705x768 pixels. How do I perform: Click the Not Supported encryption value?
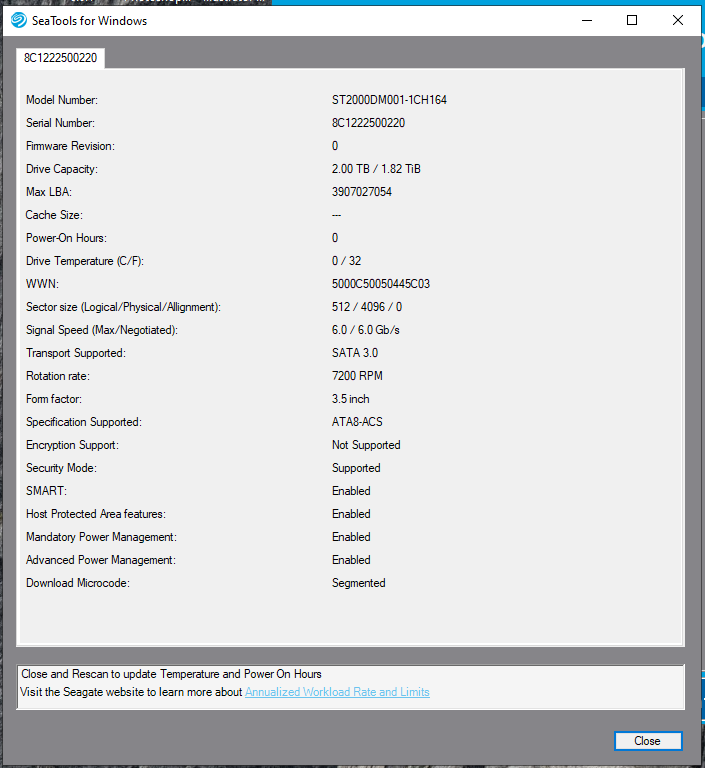(366, 445)
